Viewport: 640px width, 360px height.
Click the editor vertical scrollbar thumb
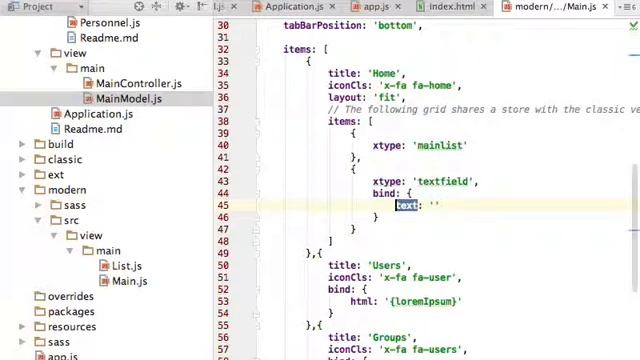click(x=635, y=228)
